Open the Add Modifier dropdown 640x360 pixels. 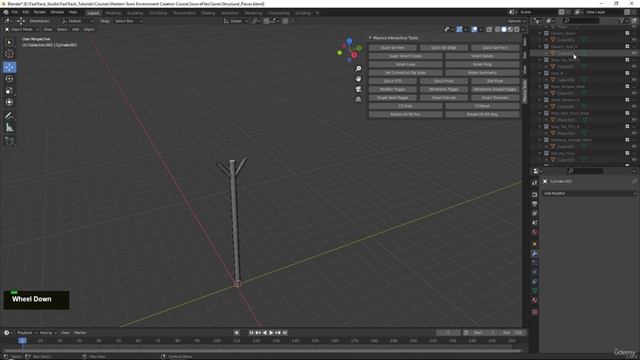589,193
